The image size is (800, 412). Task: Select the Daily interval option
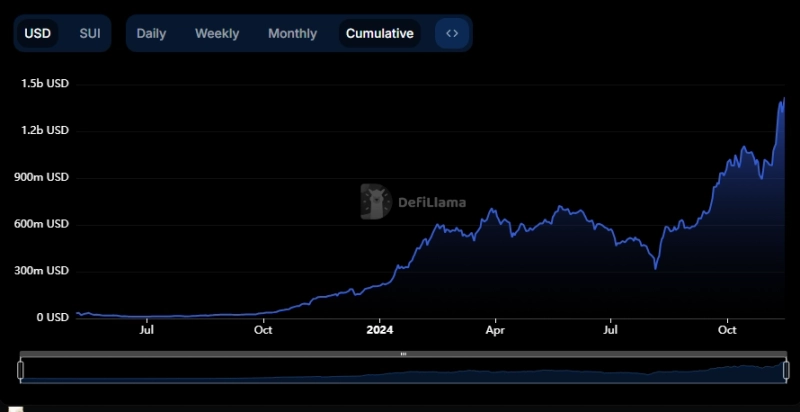pos(151,33)
